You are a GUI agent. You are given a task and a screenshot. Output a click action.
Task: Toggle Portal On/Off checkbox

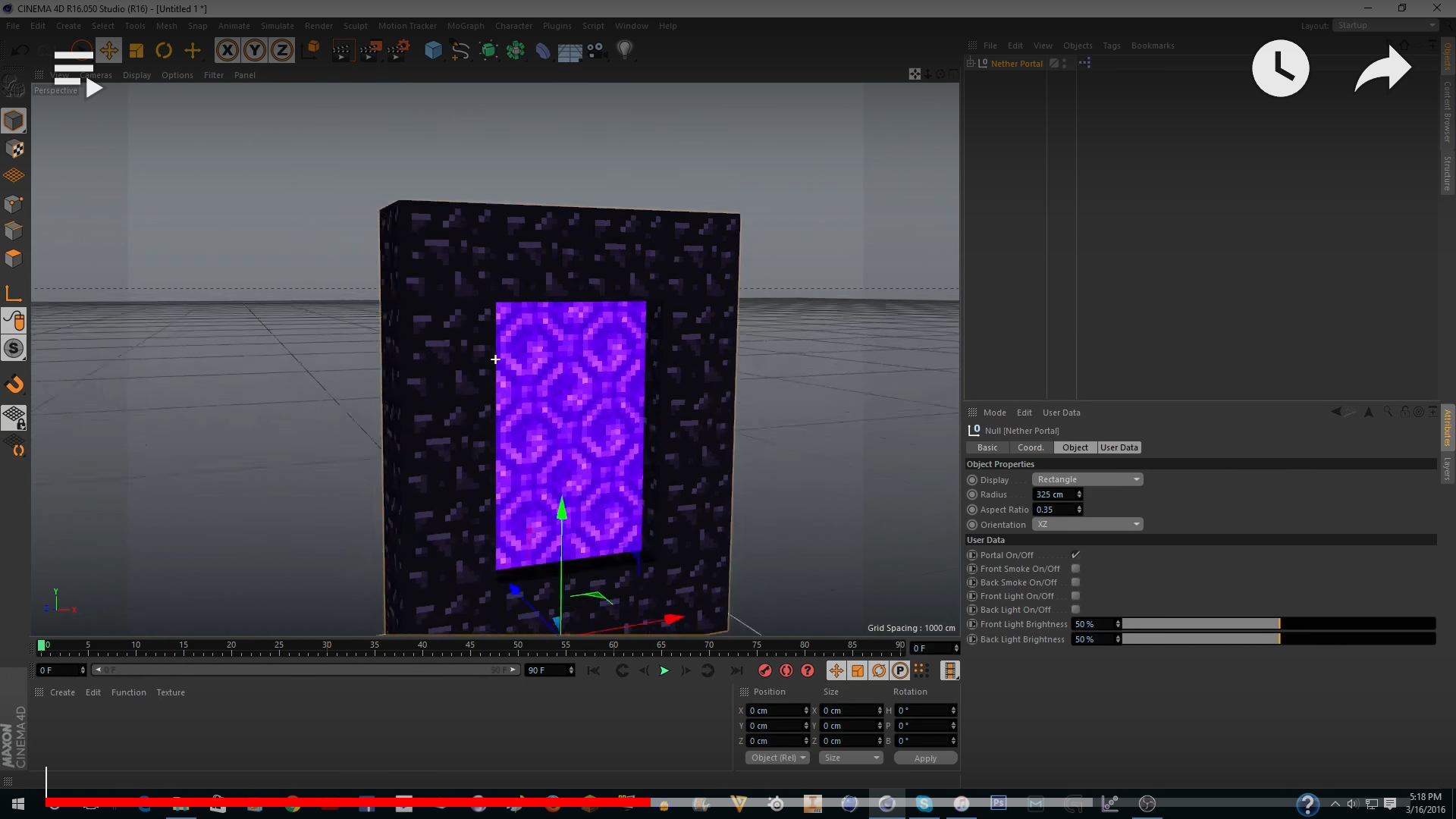tap(1075, 555)
